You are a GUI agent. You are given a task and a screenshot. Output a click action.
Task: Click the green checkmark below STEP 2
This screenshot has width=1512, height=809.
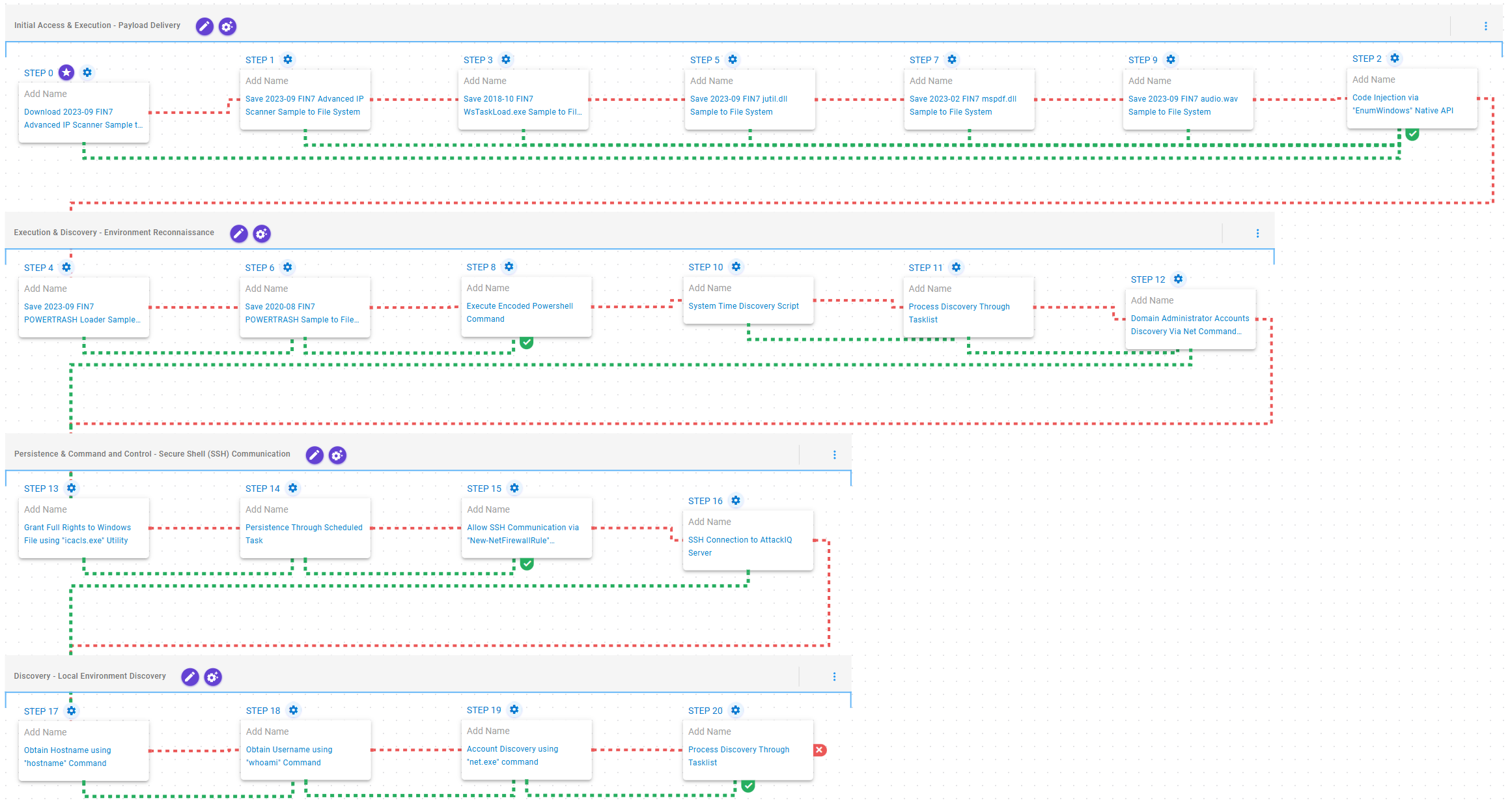pyautogui.click(x=1412, y=134)
